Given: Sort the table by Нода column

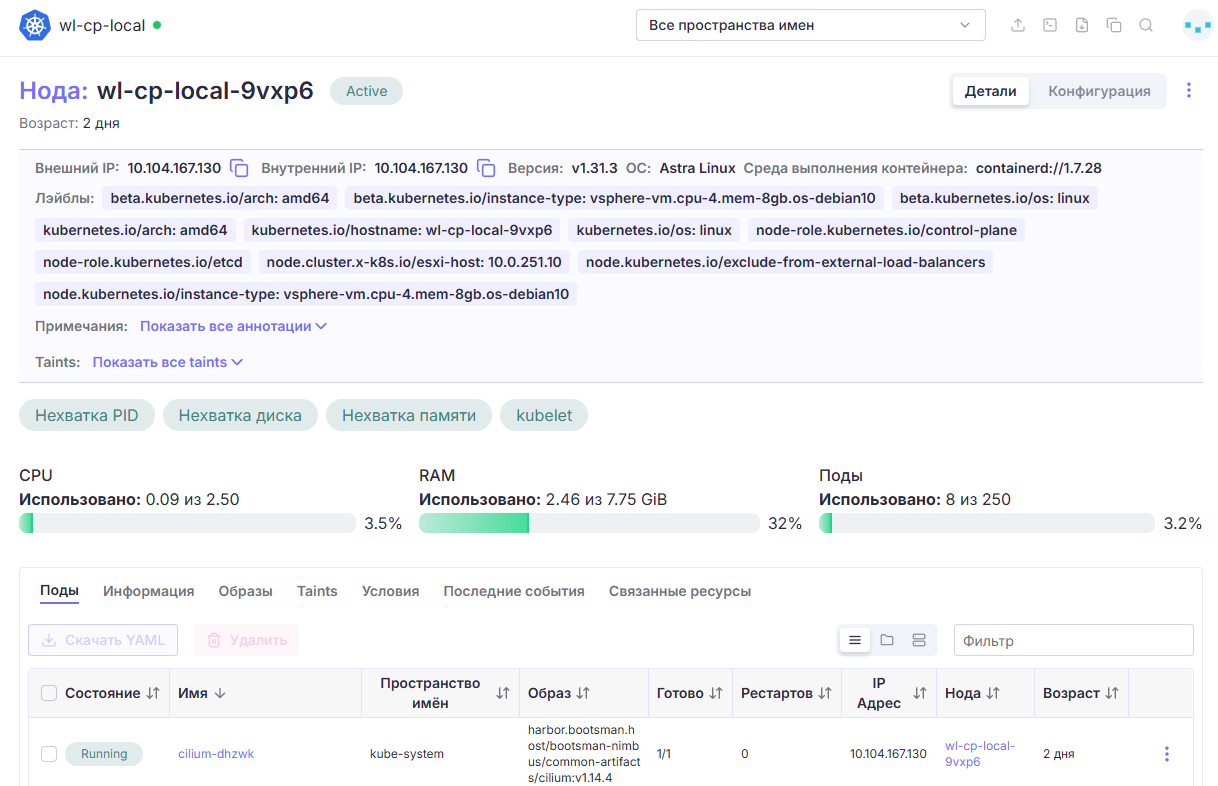Looking at the screenshot, I should click(993, 693).
